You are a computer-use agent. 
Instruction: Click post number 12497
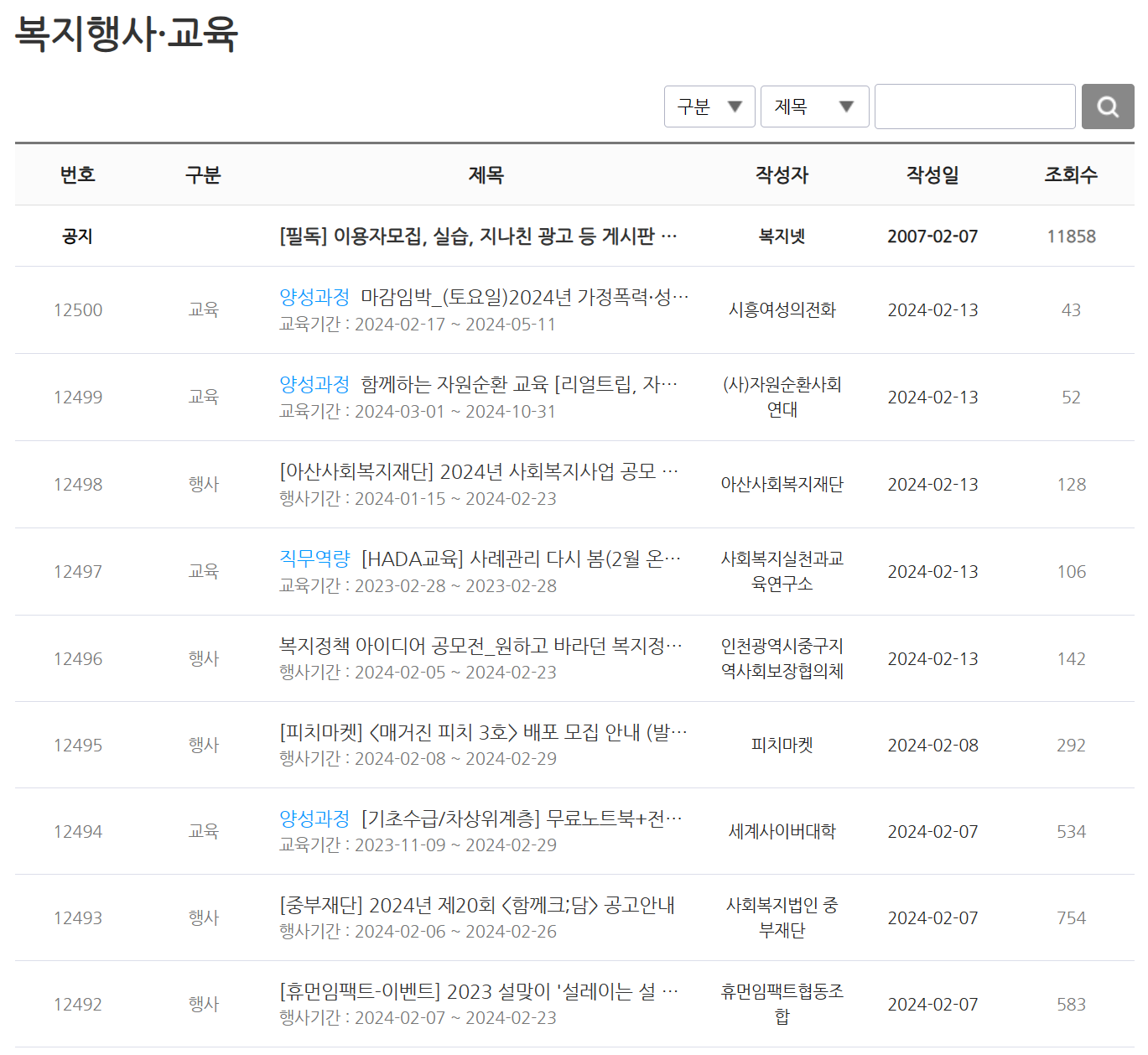point(78,572)
